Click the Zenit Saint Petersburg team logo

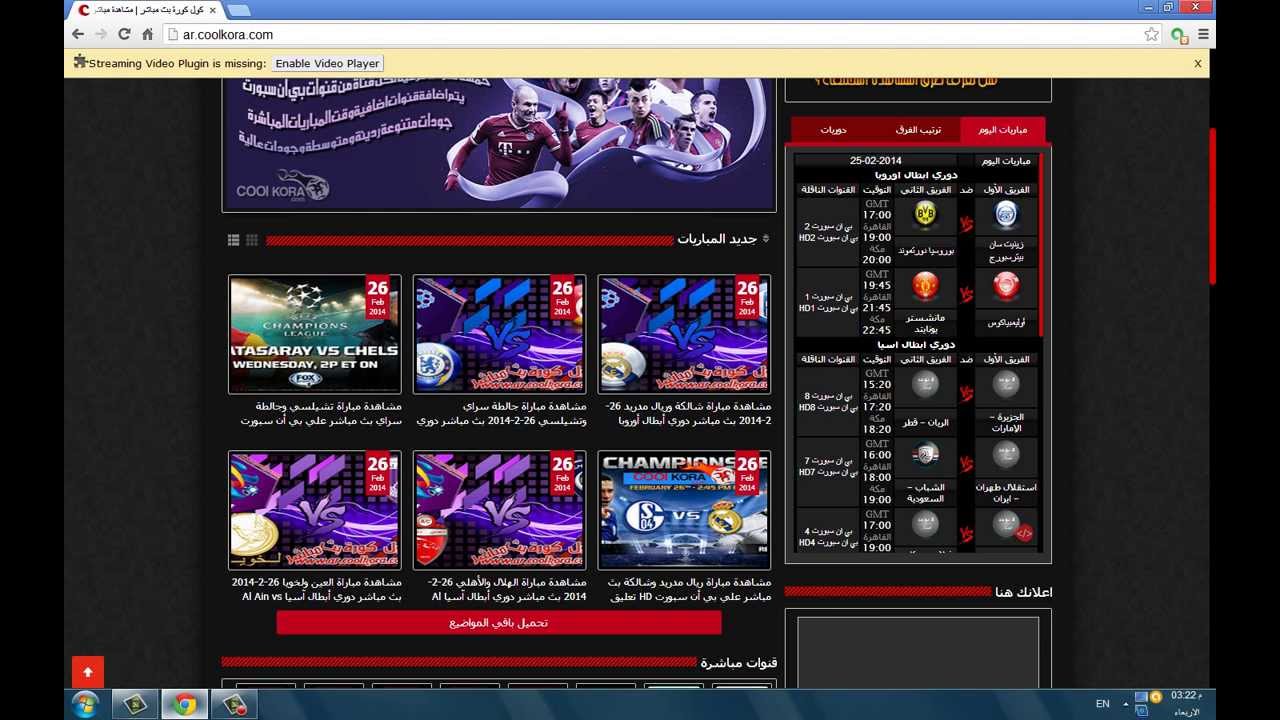pyautogui.click(x=1006, y=215)
